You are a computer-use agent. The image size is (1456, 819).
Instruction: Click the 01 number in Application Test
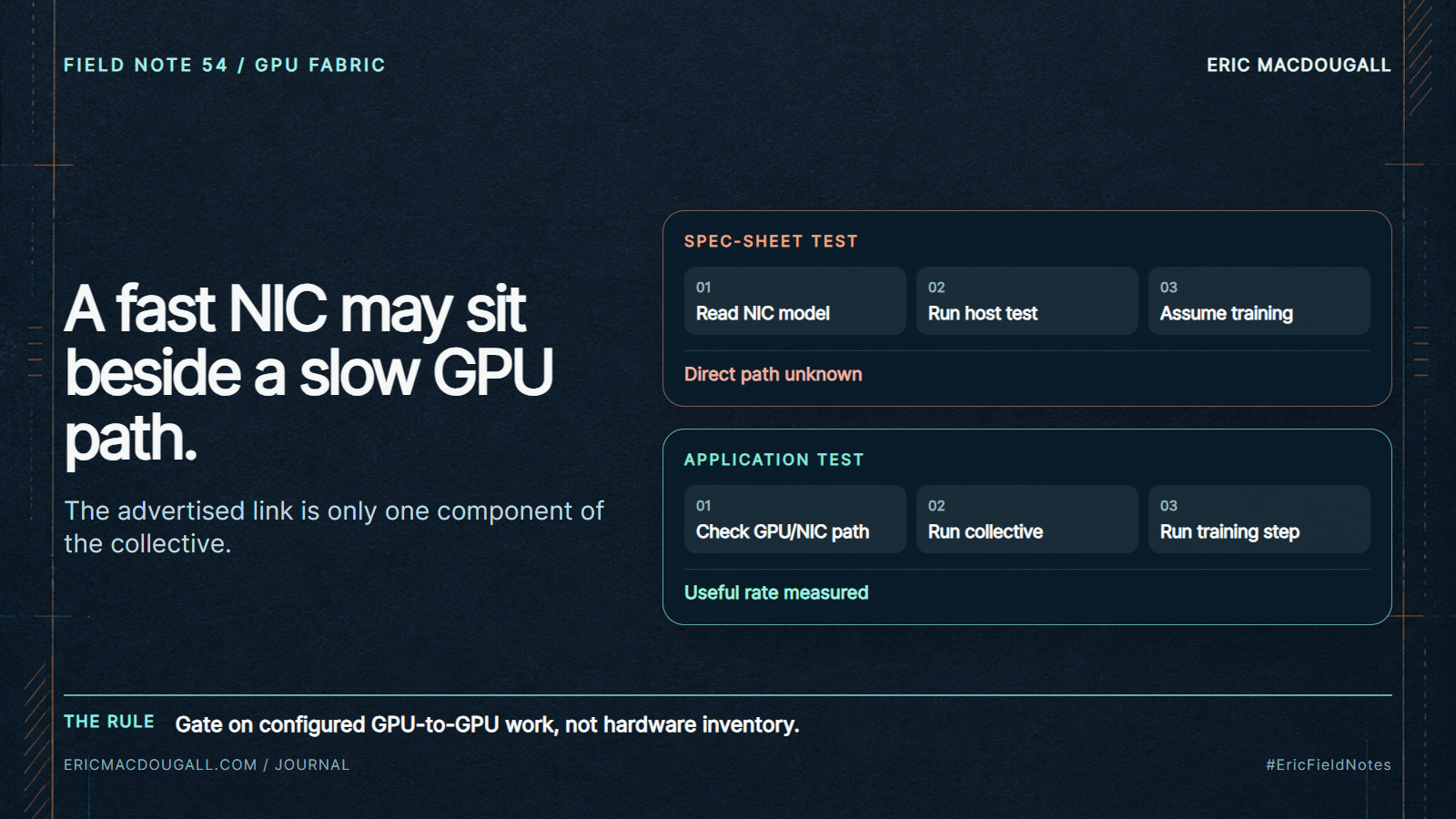point(703,506)
